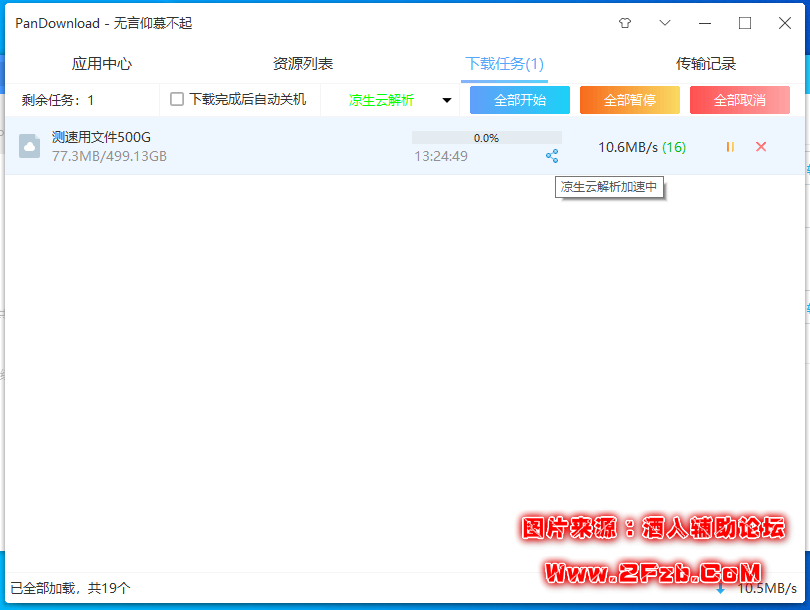Click the 全部开始 button
The image size is (810, 610).
519,99
